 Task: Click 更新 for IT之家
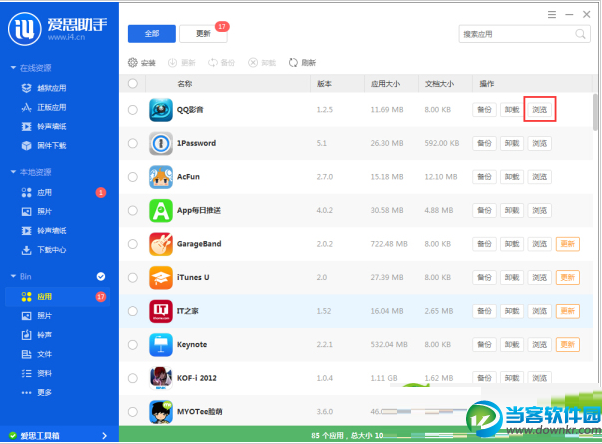coord(567,311)
